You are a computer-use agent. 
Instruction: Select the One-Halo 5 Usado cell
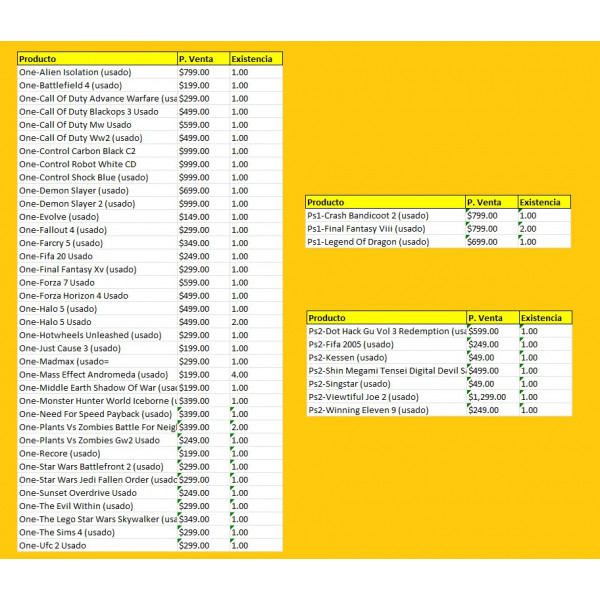pyautogui.click(x=97, y=322)
